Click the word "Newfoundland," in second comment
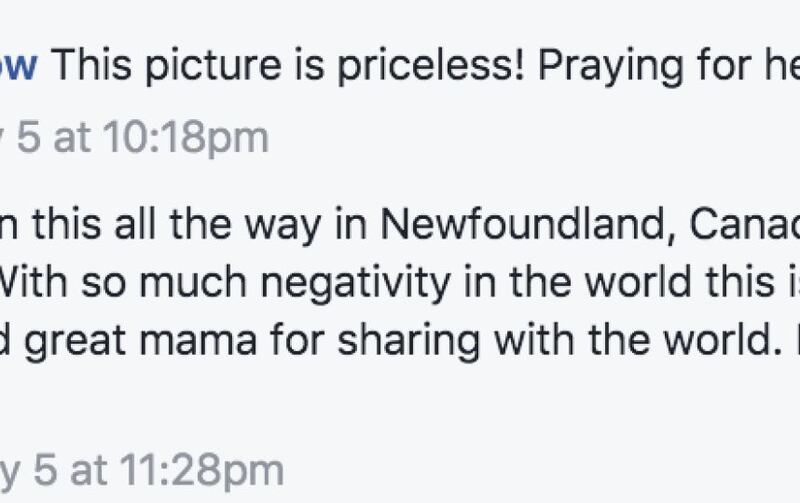This screenshot has width=800, height=503. tap(529, 225)
